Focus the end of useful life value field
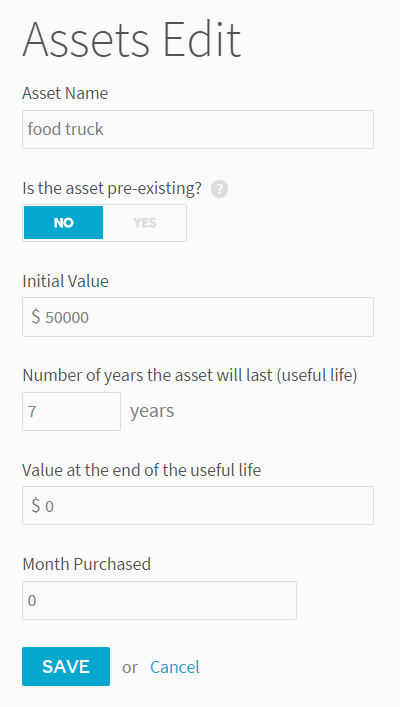This screenshot has height=707, width=400. (198, 505)
